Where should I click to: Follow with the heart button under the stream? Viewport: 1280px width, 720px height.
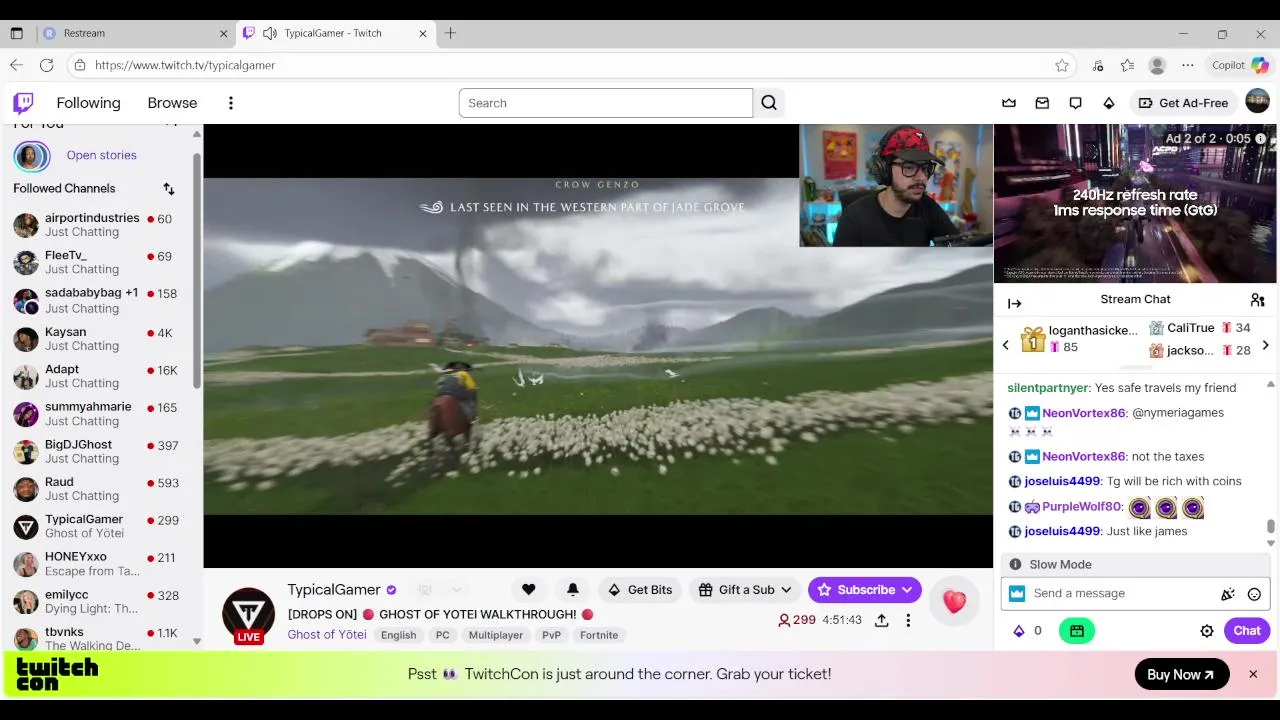pyautogui.click(x=529, y=590)
